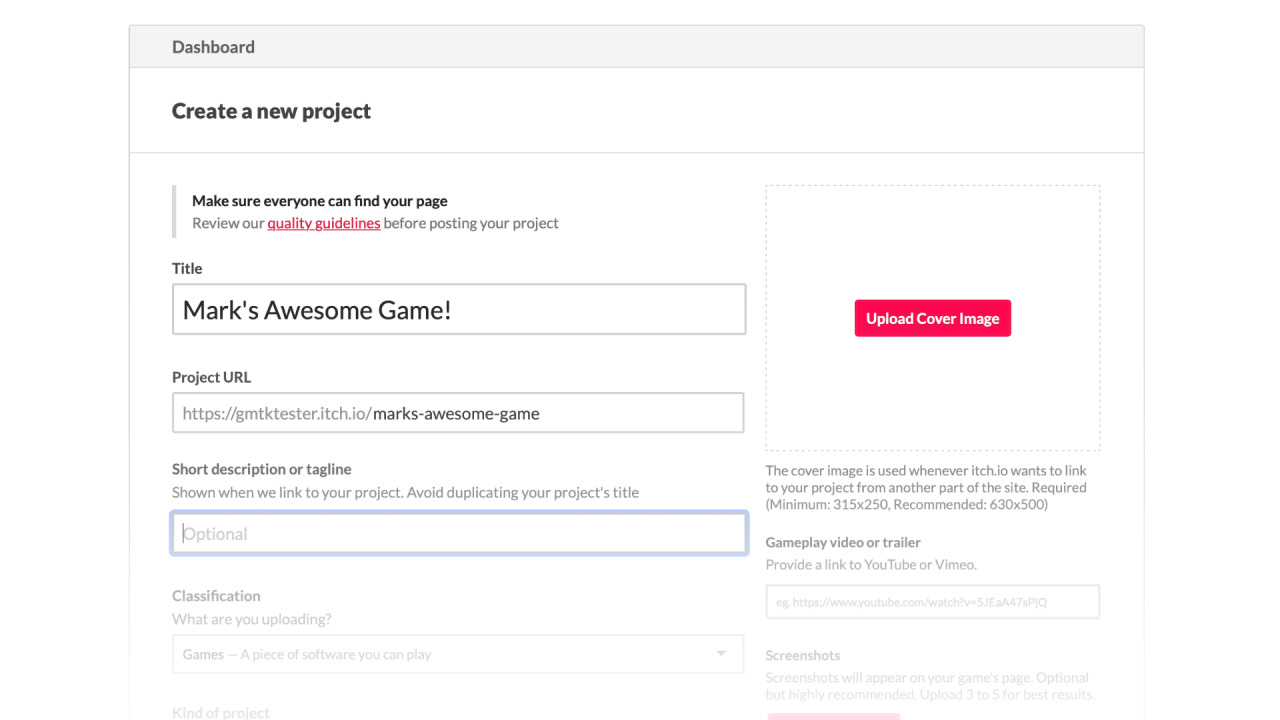The width and height of the screenshot is (1280, 720).
Task: Click the Classification dropdown arrow icon
Action: tap(721, 654)
